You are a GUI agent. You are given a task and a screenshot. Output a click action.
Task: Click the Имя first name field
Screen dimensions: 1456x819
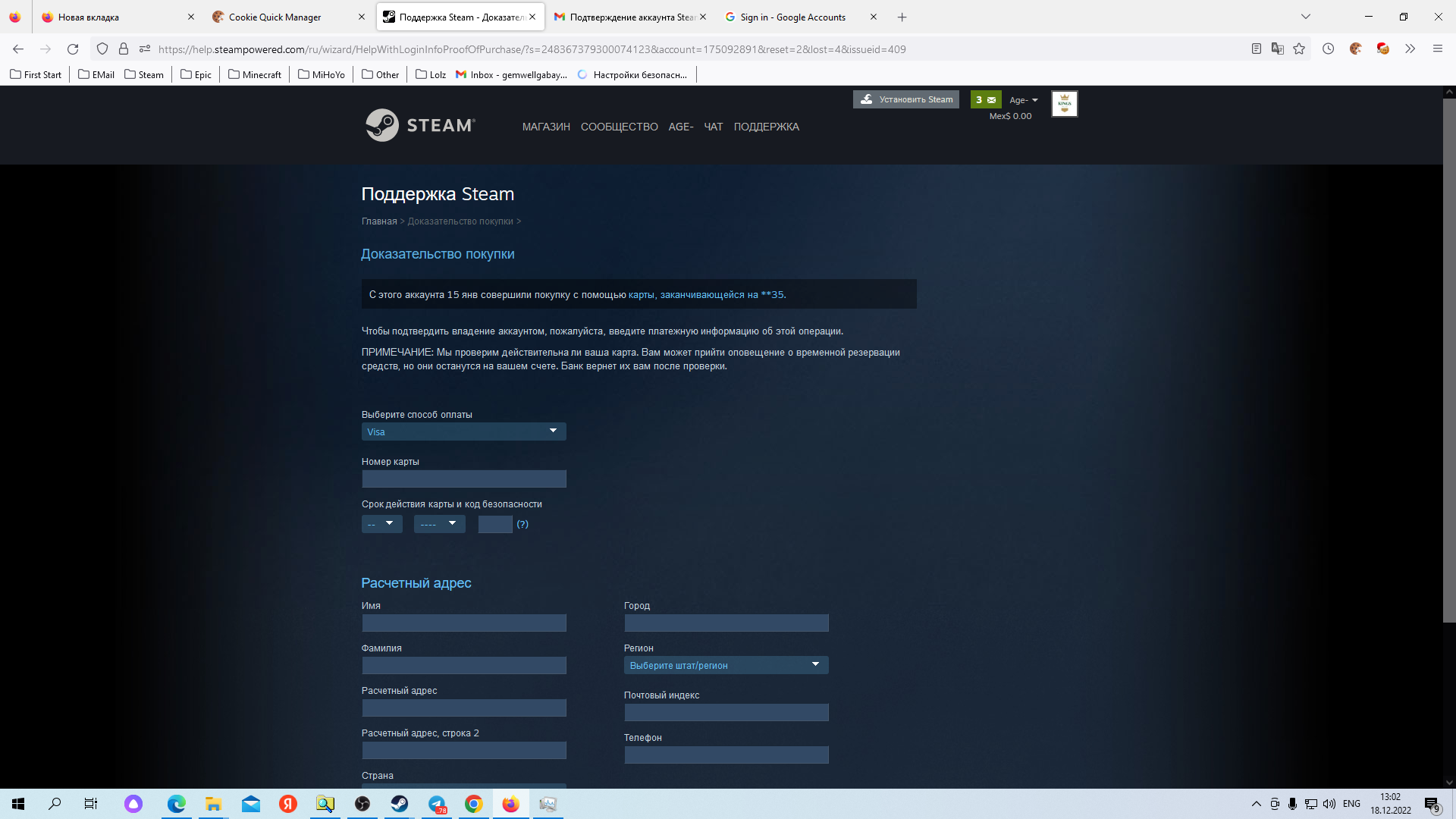coord(463,623)
